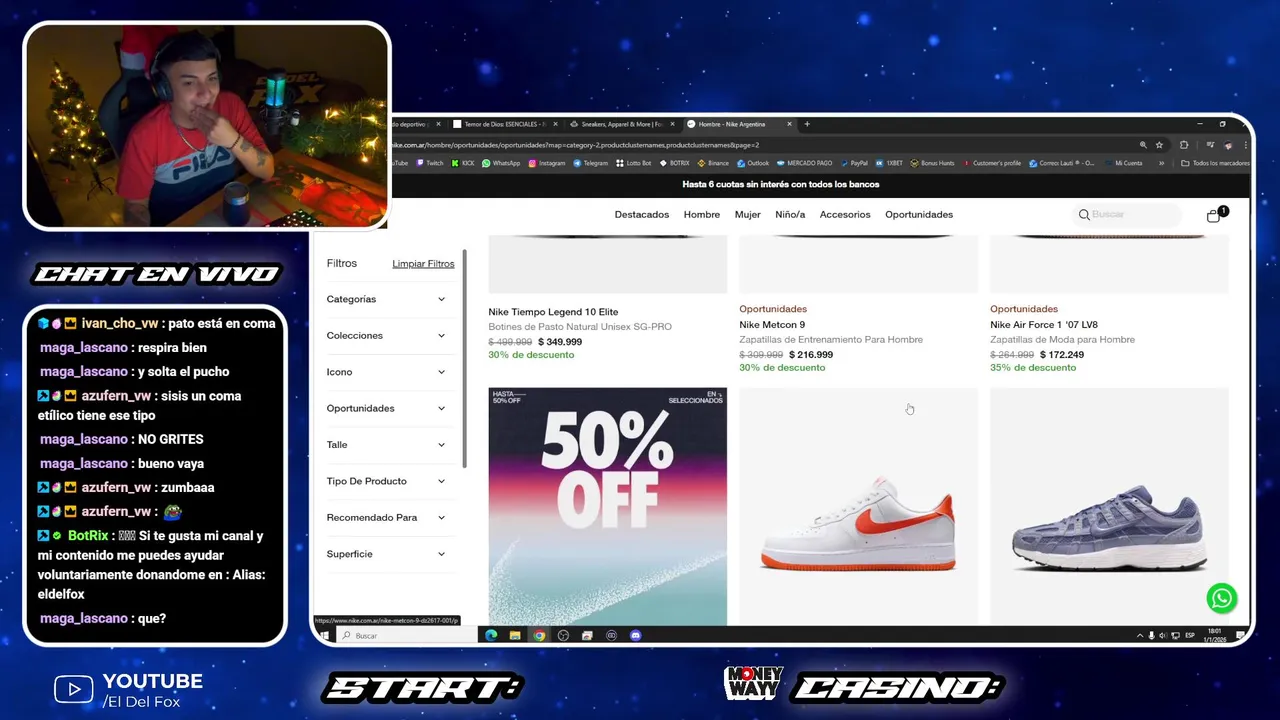Click the Buscar search field on Nike site
Viewport: 1280px width, 720px height.
(x=1128, y=215)
